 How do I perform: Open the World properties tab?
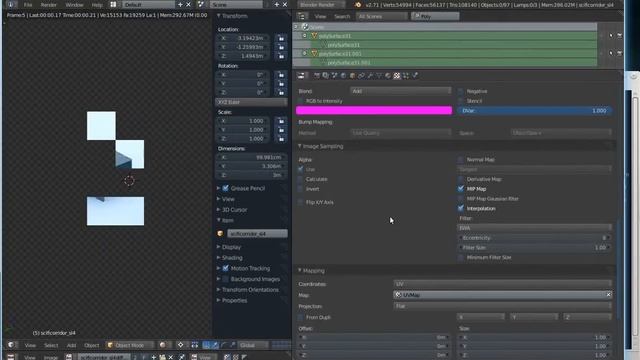343,76
